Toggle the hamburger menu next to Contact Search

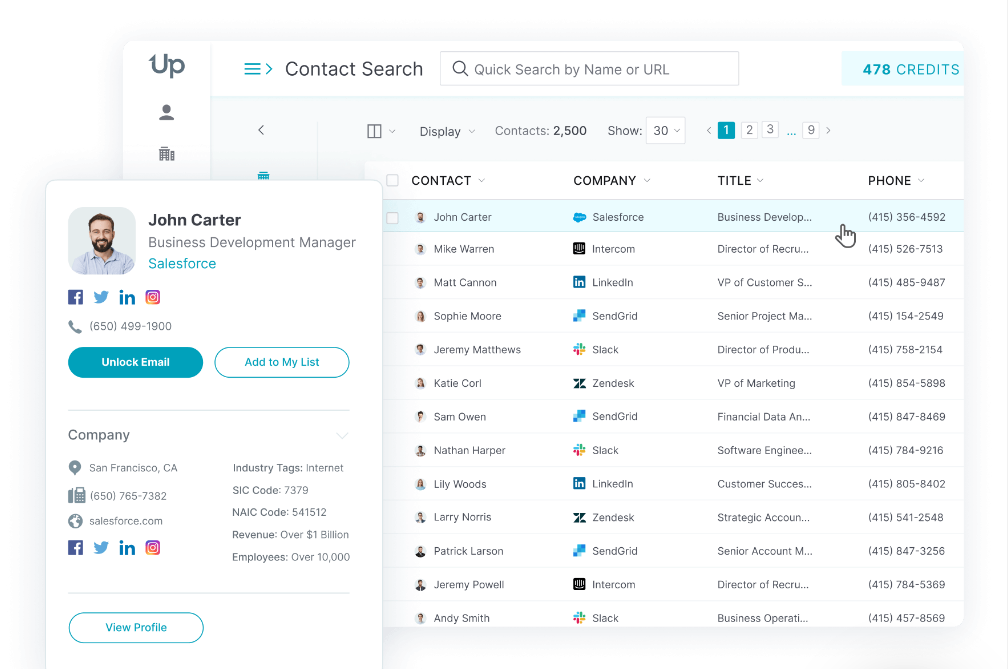258,69
